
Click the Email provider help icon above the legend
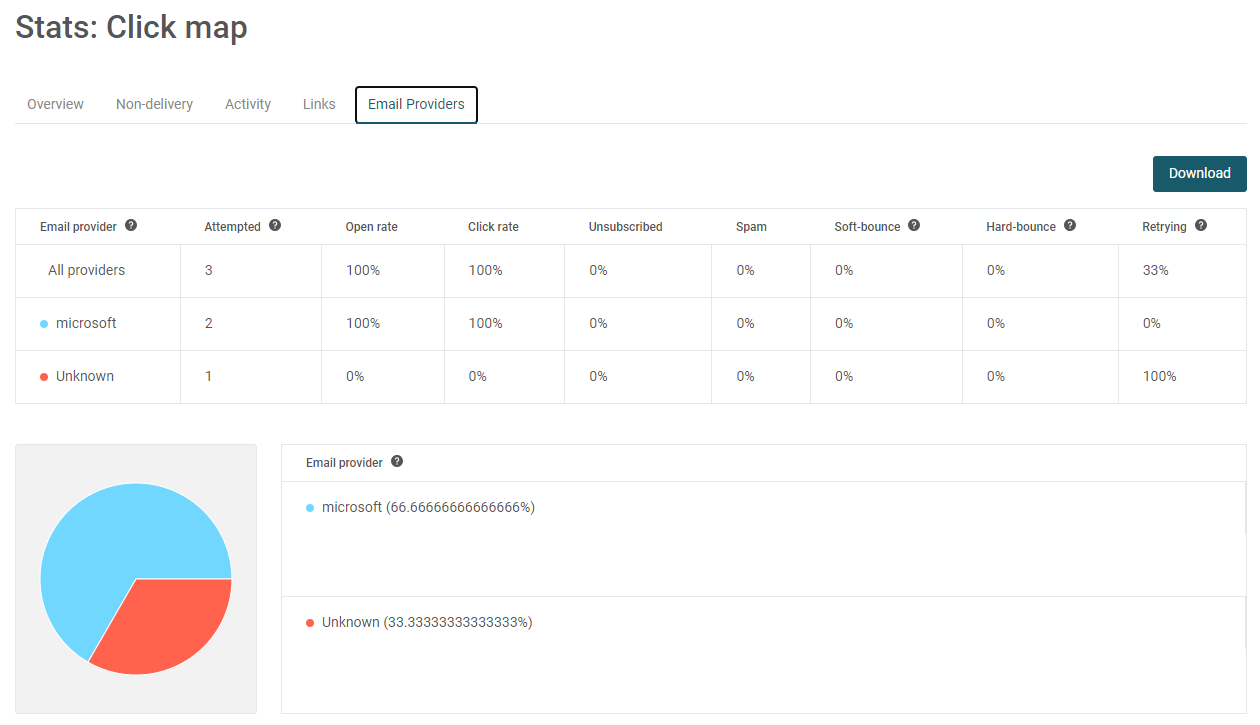click(396, 461)
